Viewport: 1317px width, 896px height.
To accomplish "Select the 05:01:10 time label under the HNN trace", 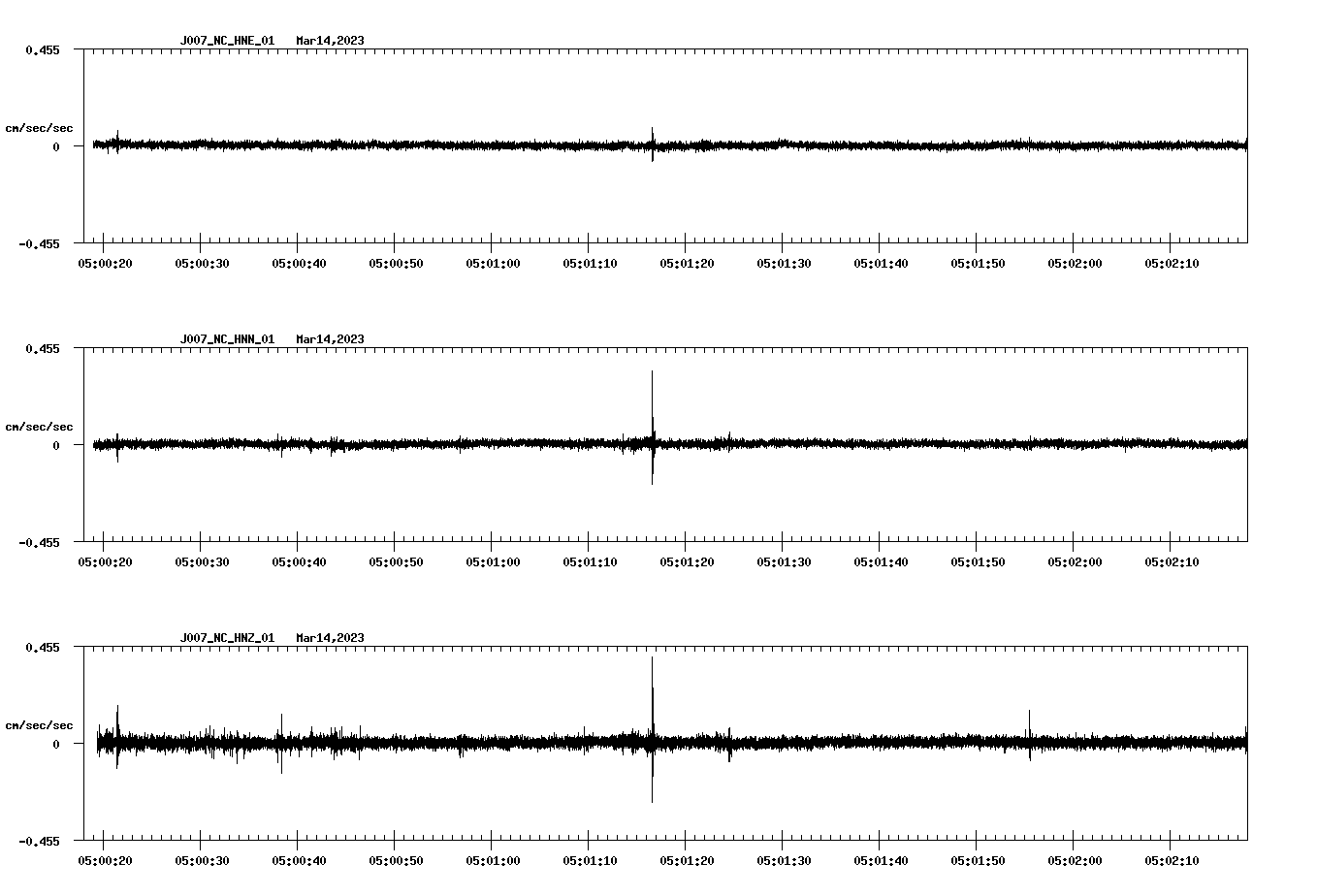I will [x=589, y=560].
